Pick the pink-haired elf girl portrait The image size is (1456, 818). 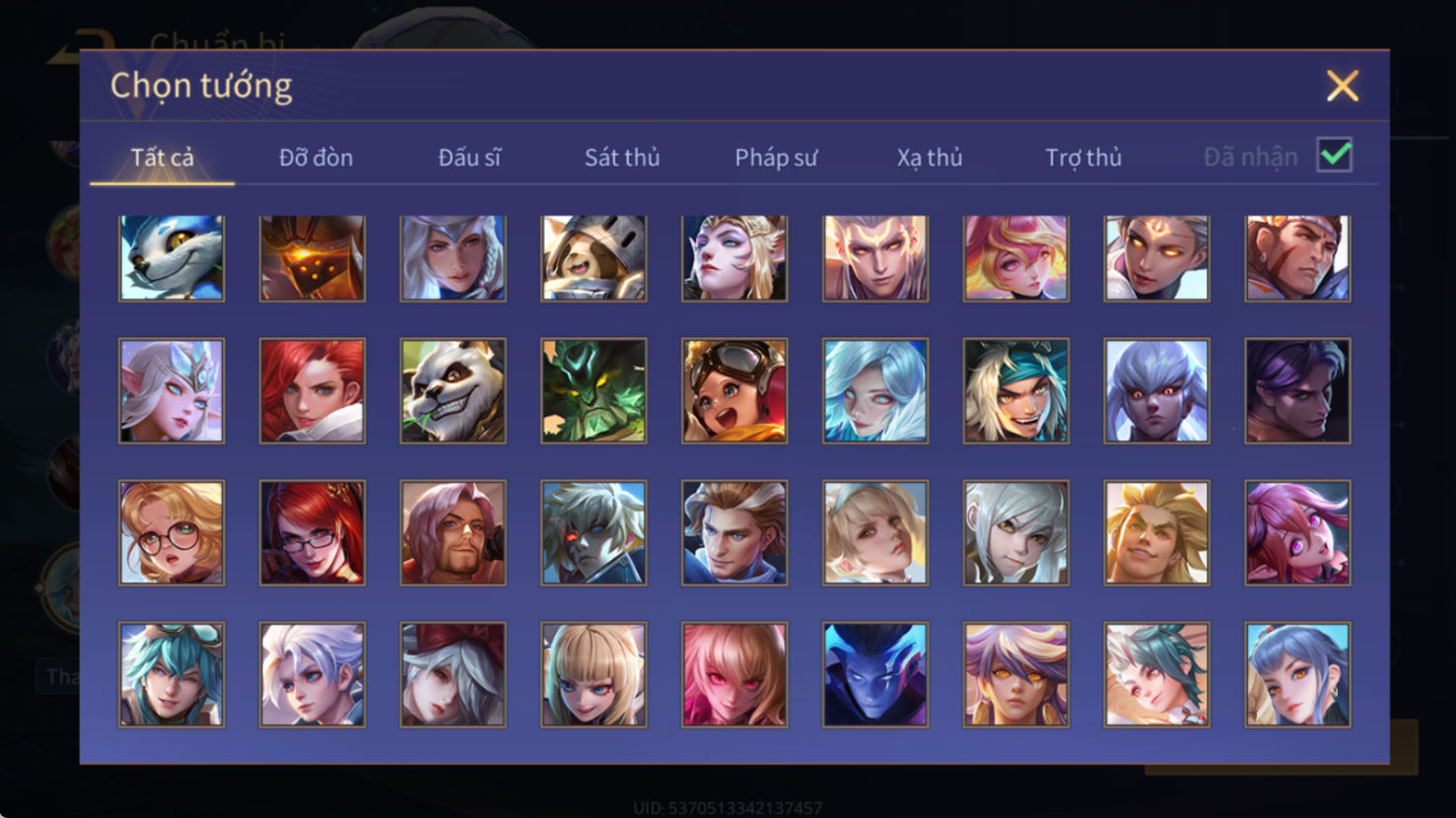(1297, 533)
